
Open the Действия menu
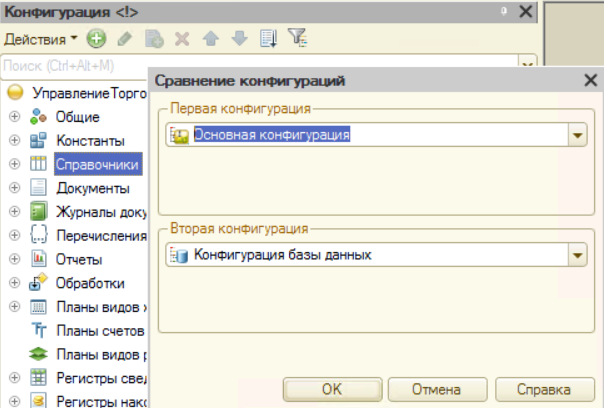(40, 39)
